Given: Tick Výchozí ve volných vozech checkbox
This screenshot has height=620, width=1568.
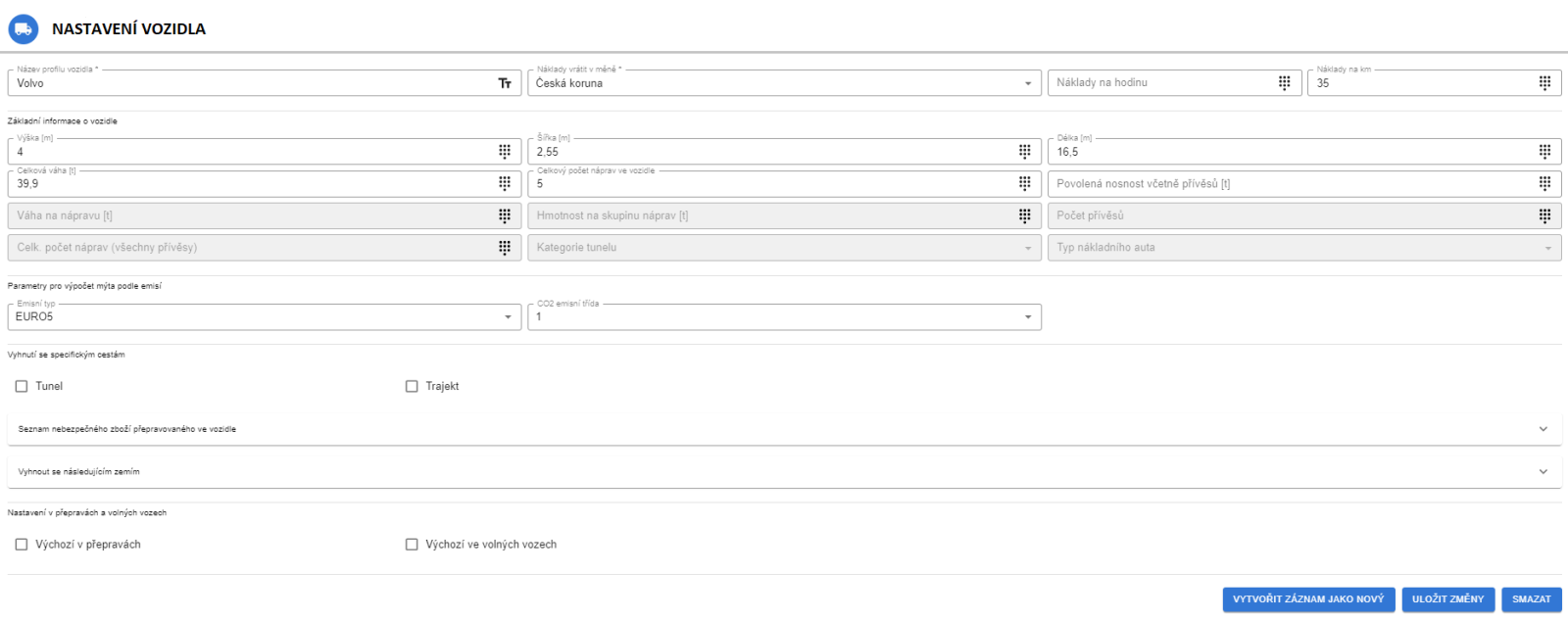Looking at the screenshot, I should point(412,545).
